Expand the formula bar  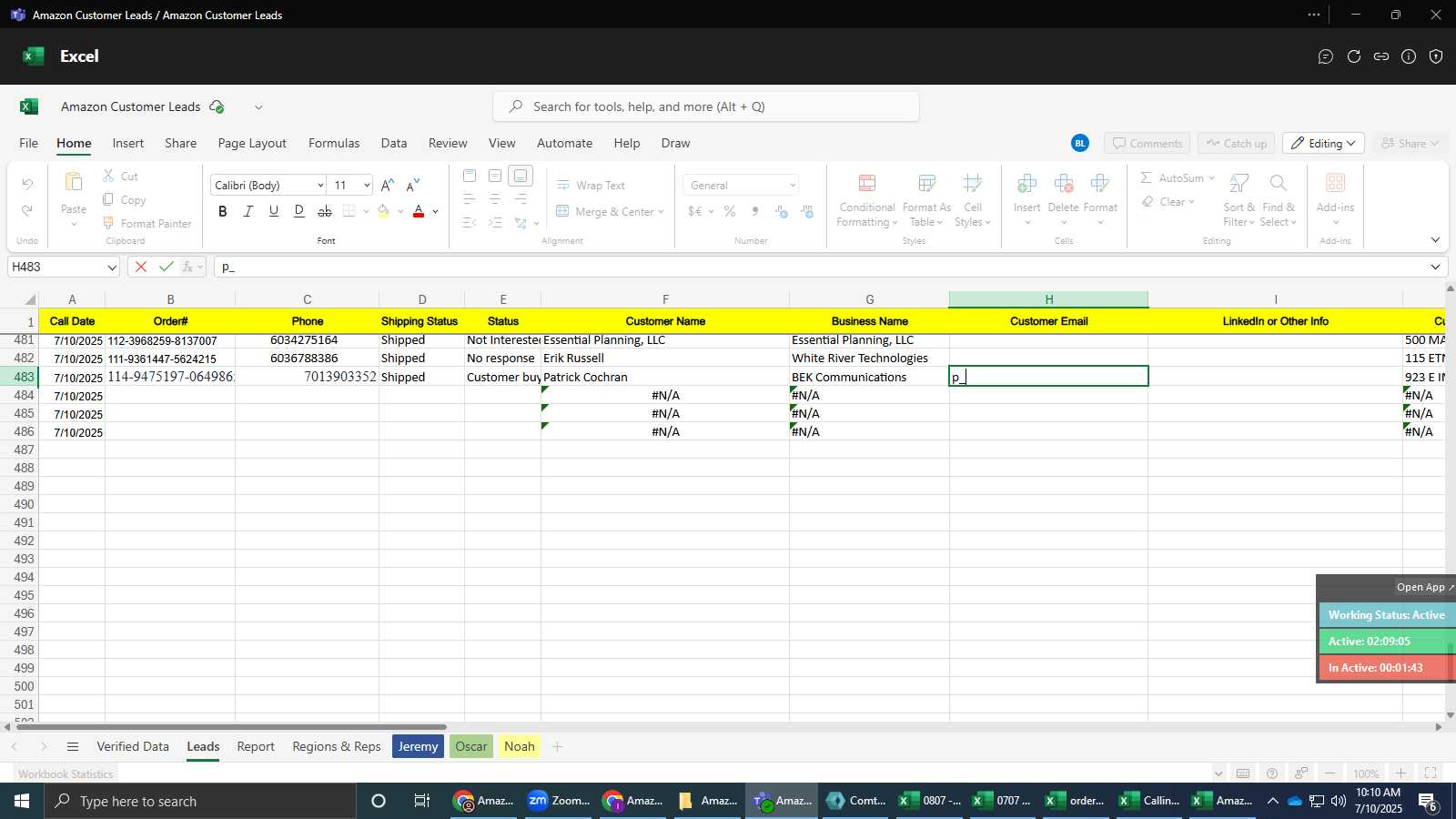pos(1435,267)
